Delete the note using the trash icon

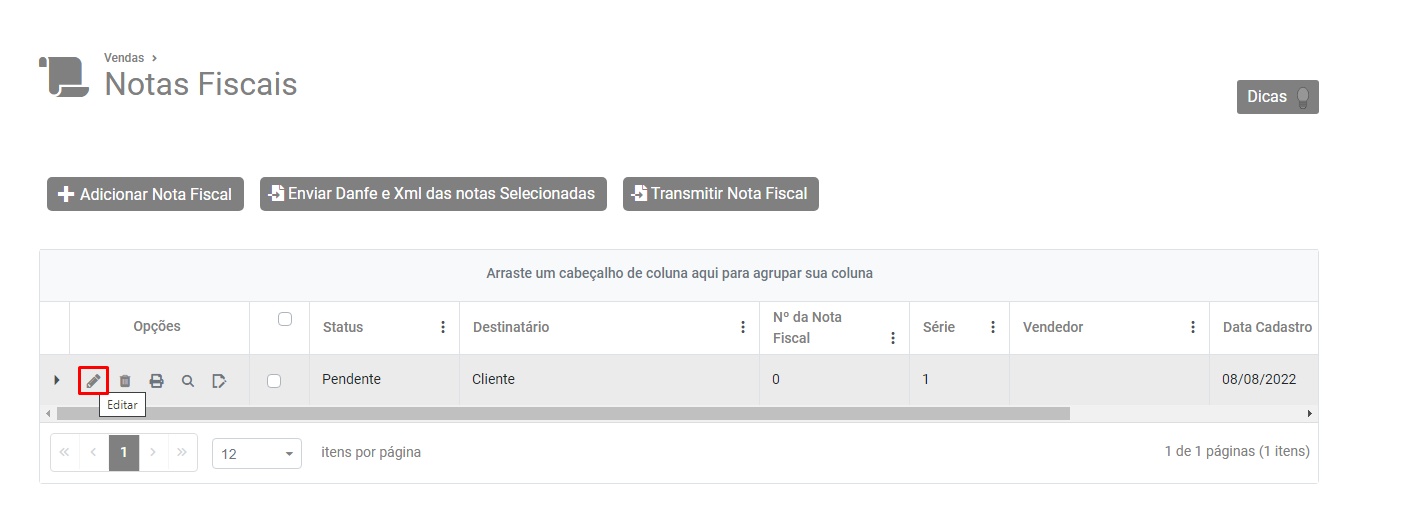pyautogui.click(x=125, y=380)
